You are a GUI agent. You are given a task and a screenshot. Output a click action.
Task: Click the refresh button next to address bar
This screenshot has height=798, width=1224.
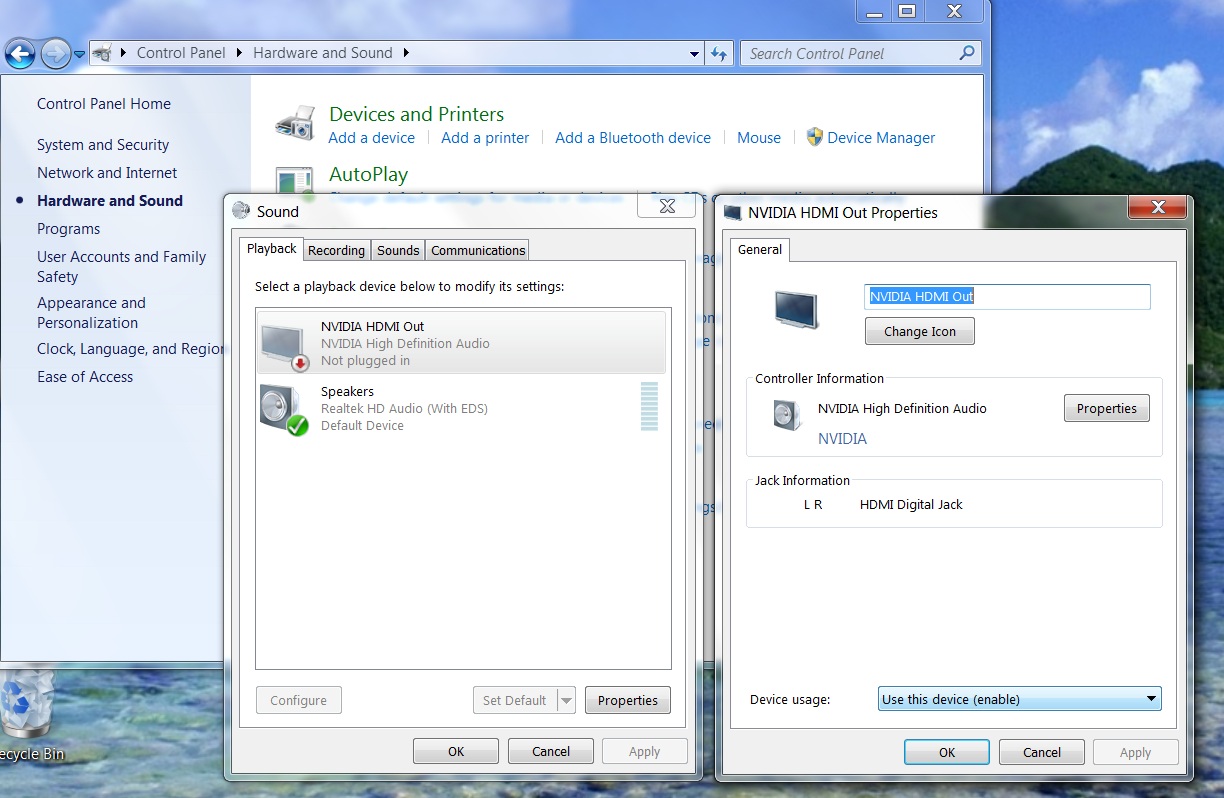click(719, 54)
